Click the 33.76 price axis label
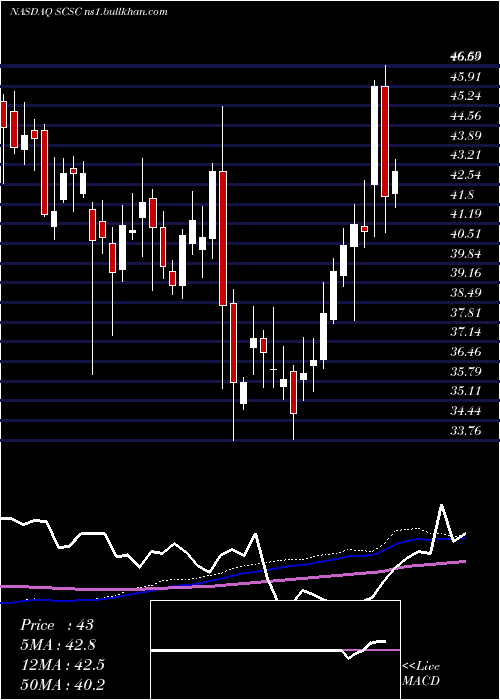This screenshot has width=500, height=700. pyautogui.click(x=466, y=430)
